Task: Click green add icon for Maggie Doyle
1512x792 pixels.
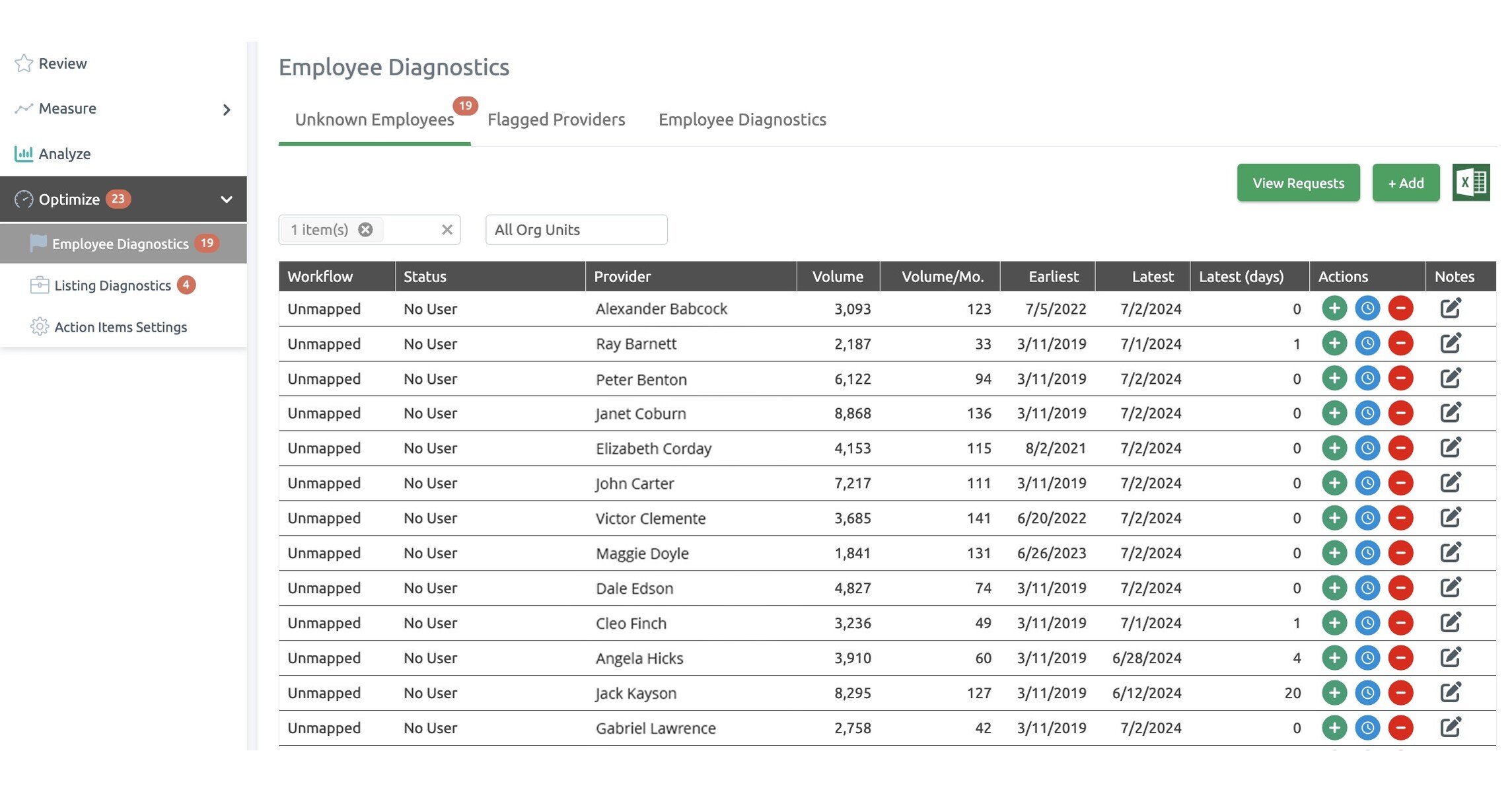Action: 1334,553
